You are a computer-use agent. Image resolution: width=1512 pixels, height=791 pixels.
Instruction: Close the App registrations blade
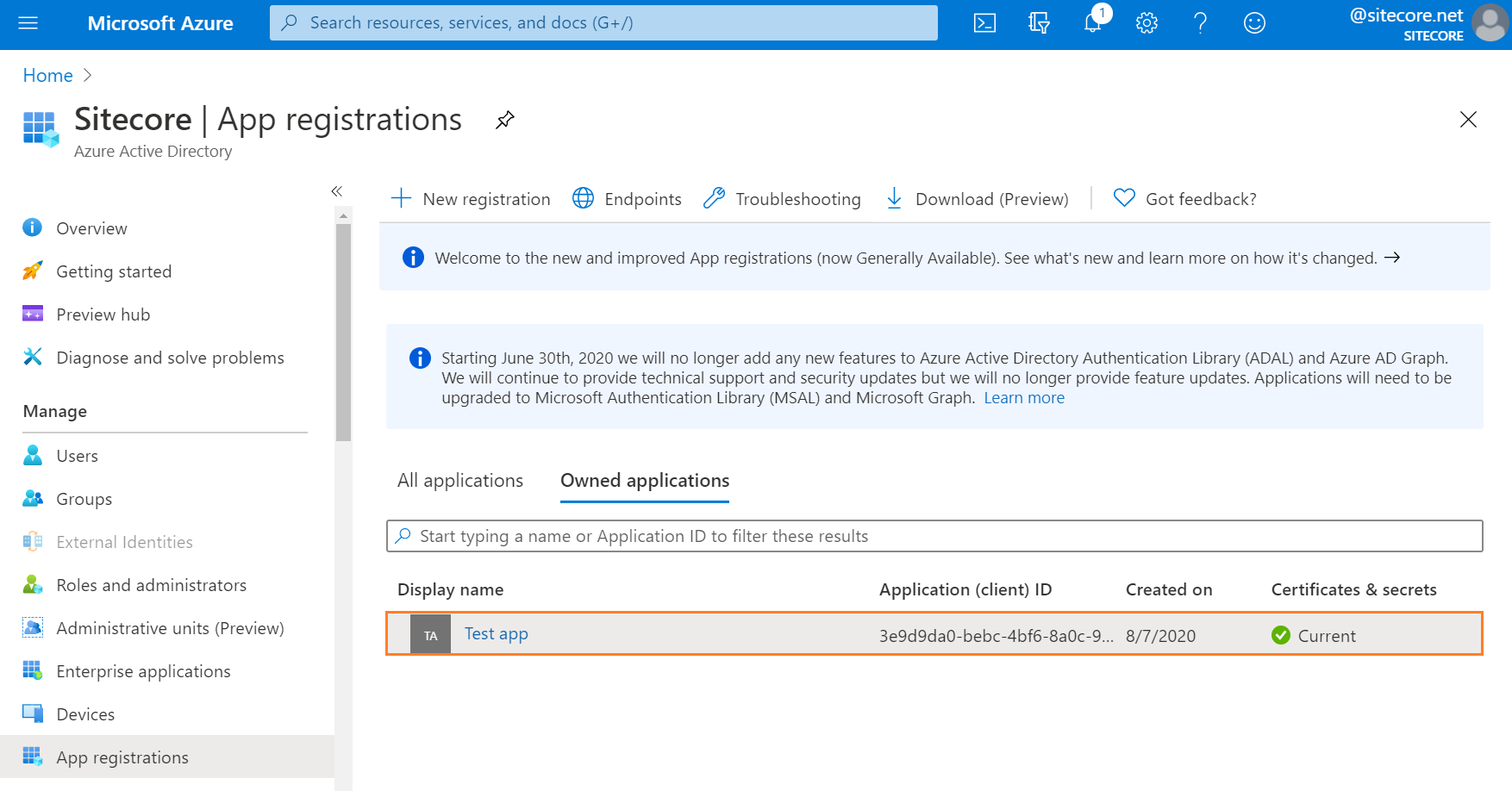pyautogui.click(x=1468, y=120)
